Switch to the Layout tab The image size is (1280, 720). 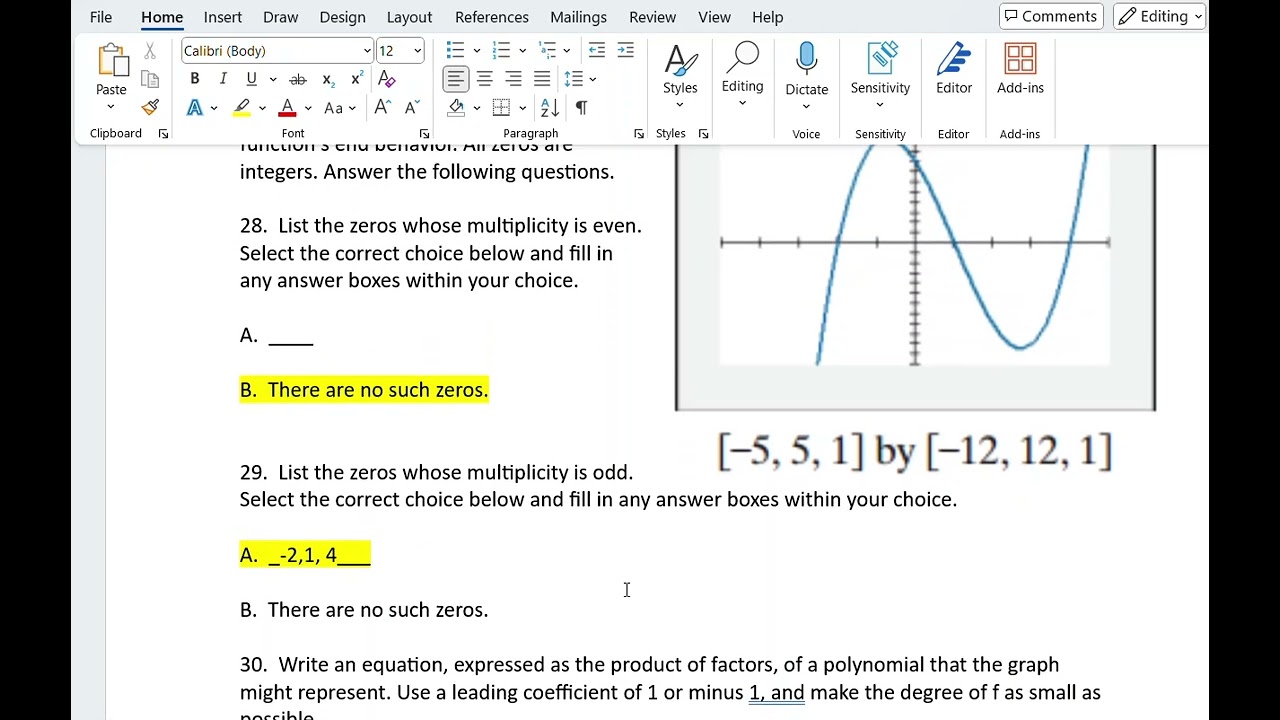[x=409, y=17]
